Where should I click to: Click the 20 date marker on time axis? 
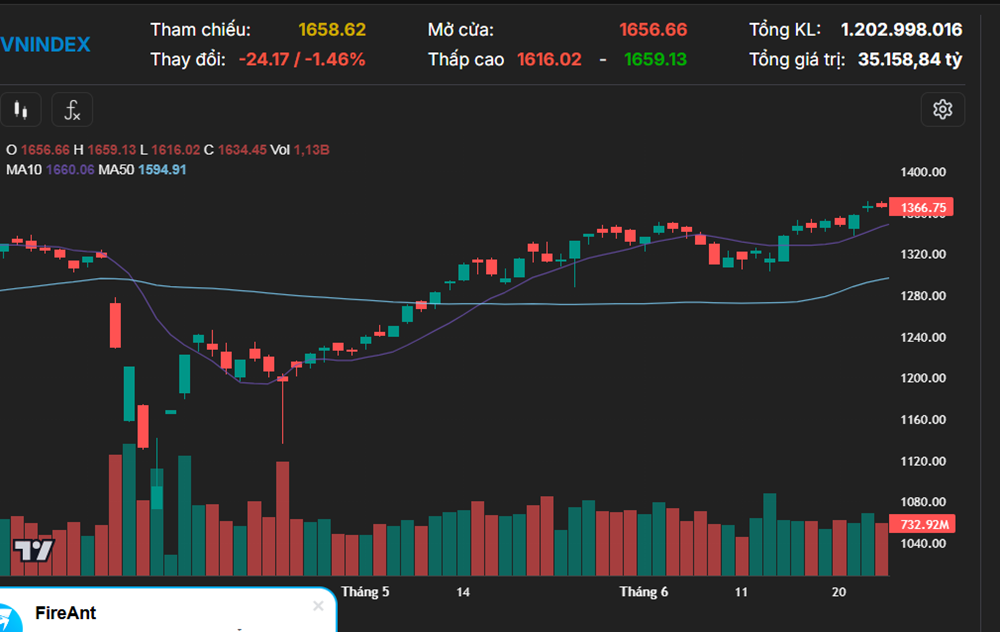[x=839, y=592]
